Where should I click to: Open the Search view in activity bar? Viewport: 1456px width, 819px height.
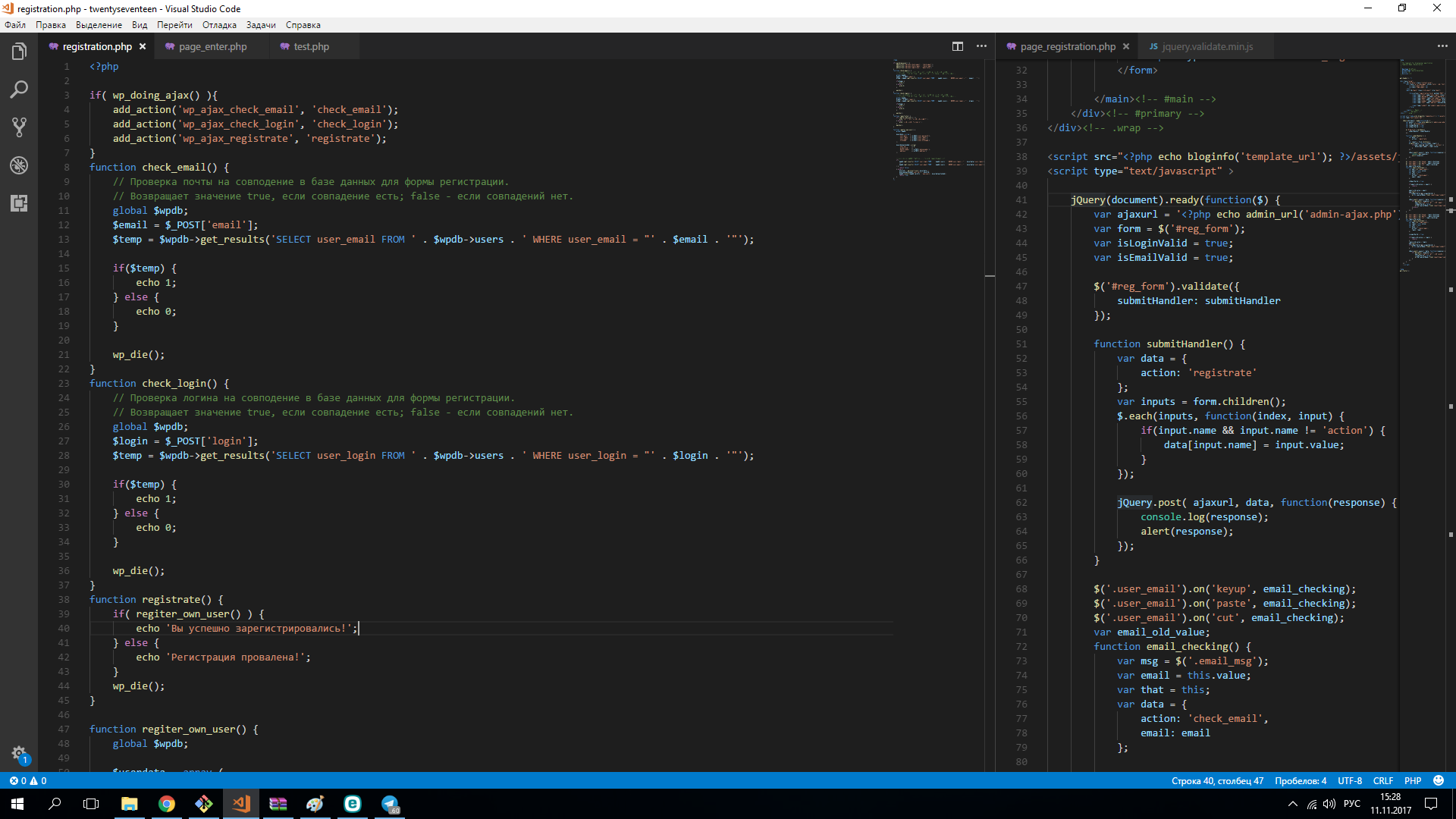(19, 89)
